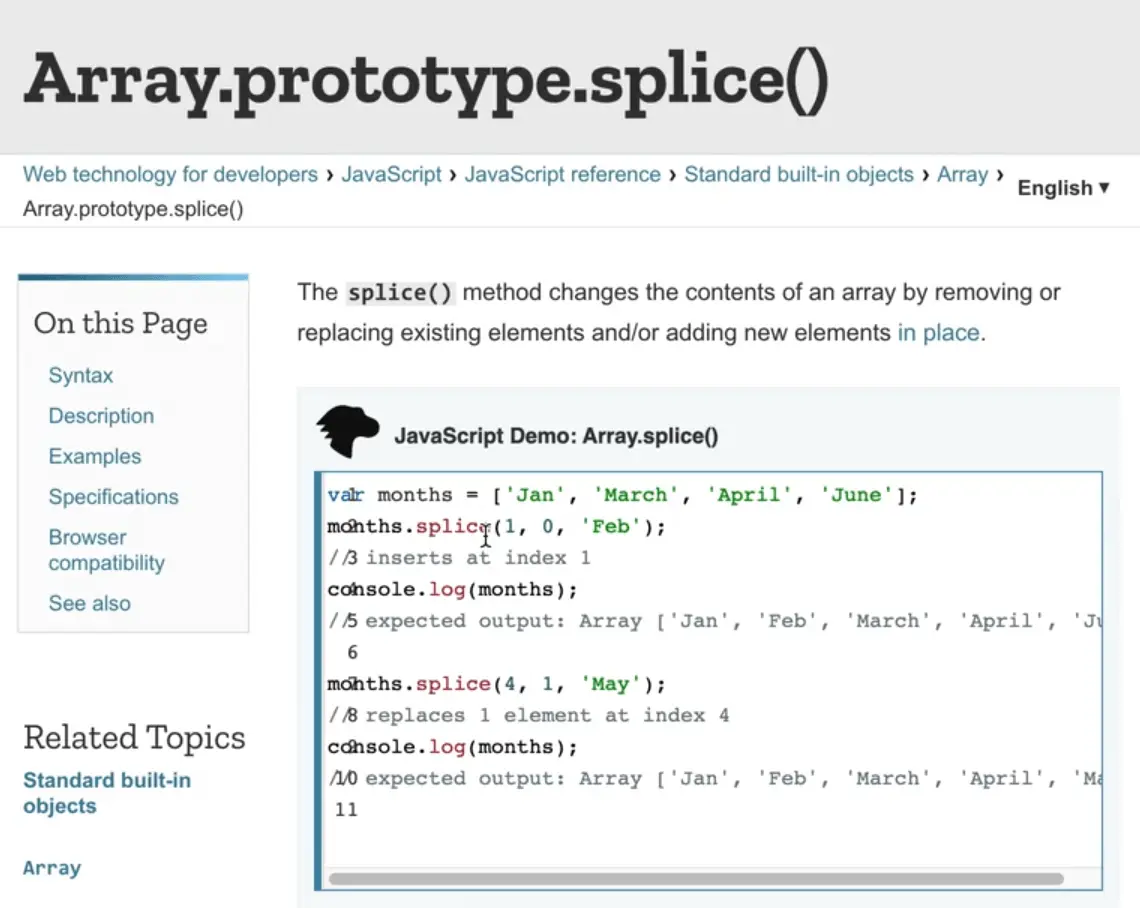Click the Array breadcrumb link
Image resolution: width=1140 pixels, height=908 pixels.
coord(962,175)
